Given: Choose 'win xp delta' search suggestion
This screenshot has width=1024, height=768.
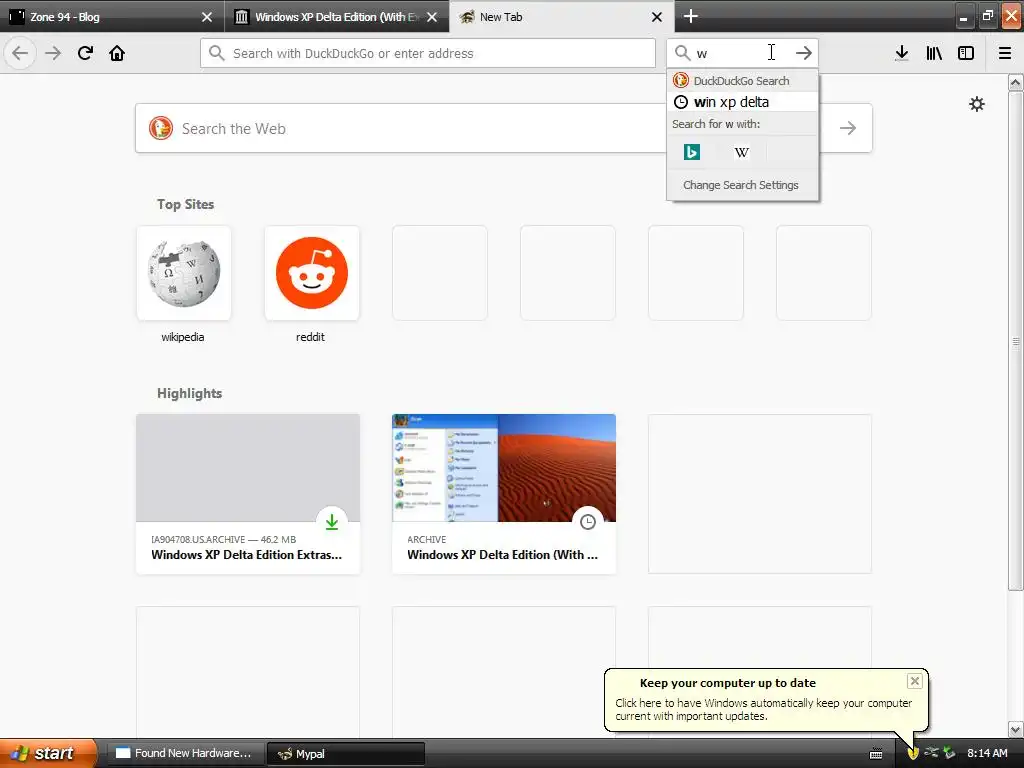Looking at the screenshot, I should (743, 102).
